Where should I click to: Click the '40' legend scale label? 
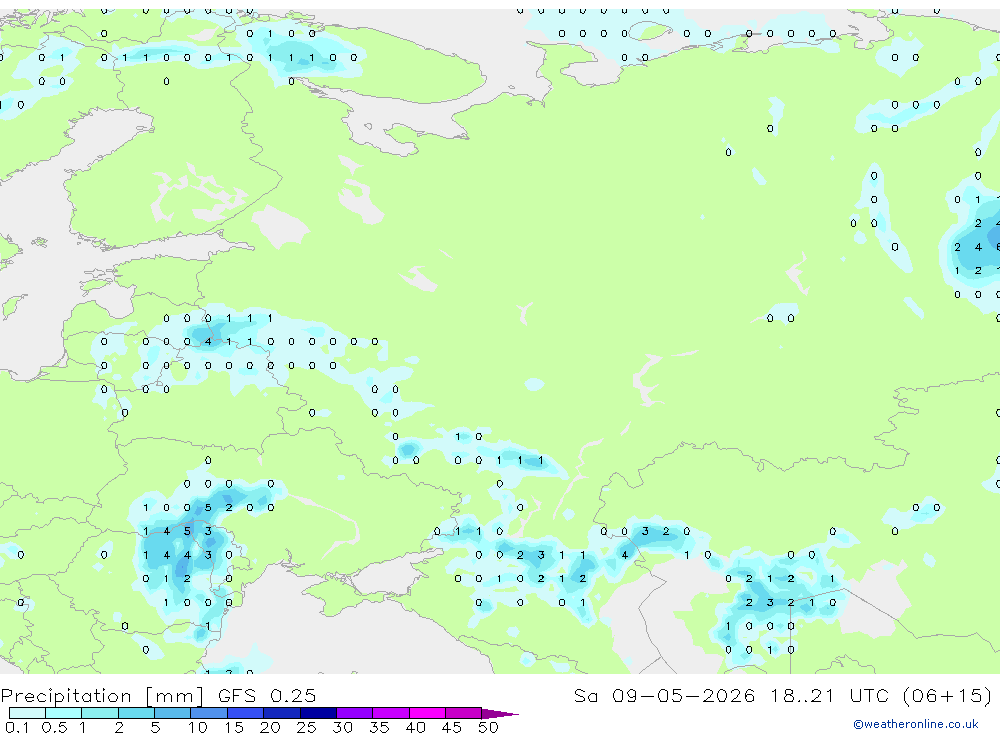coord(415,727)
